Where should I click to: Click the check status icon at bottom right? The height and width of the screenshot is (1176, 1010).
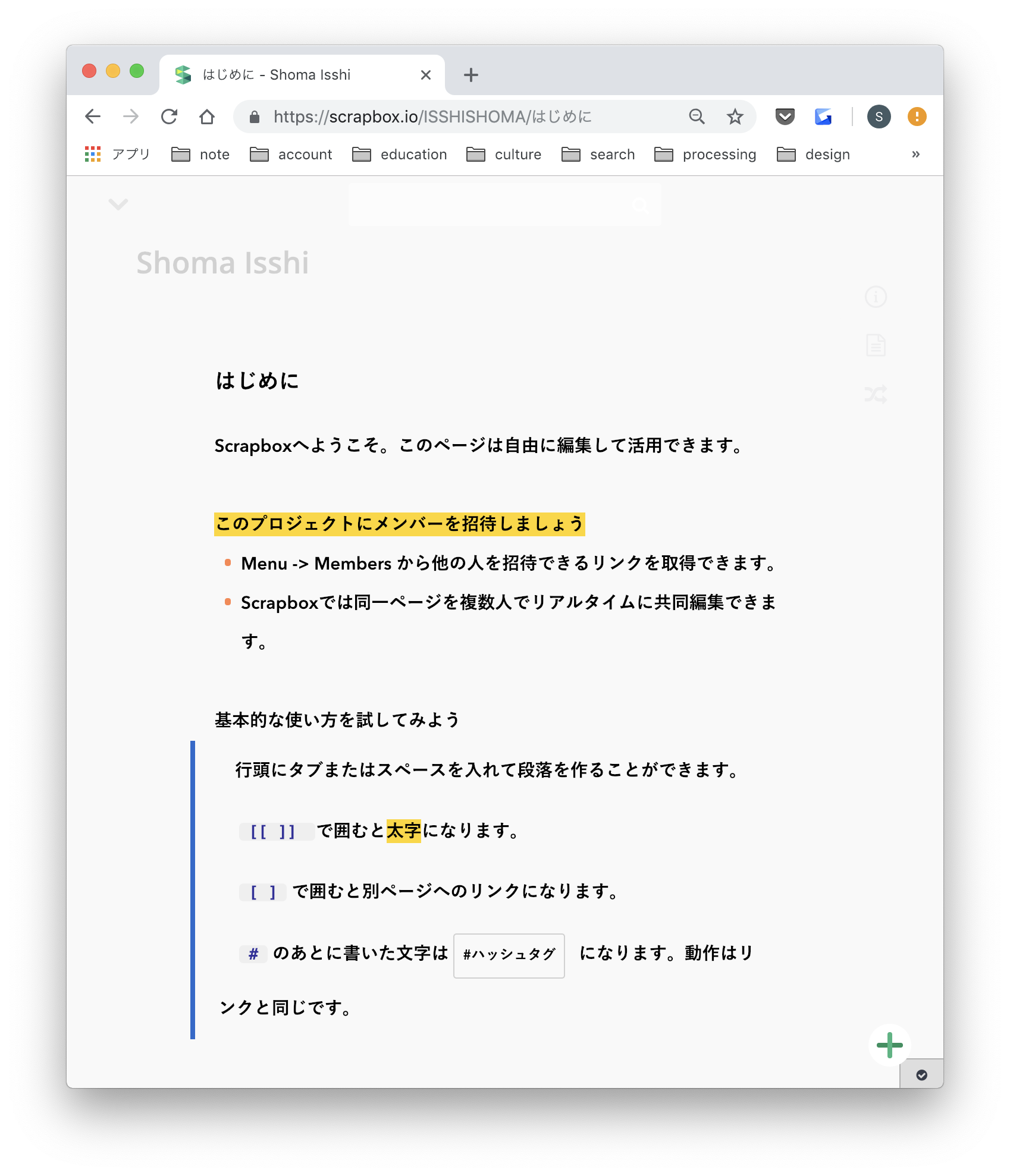tap(922, 1075)
